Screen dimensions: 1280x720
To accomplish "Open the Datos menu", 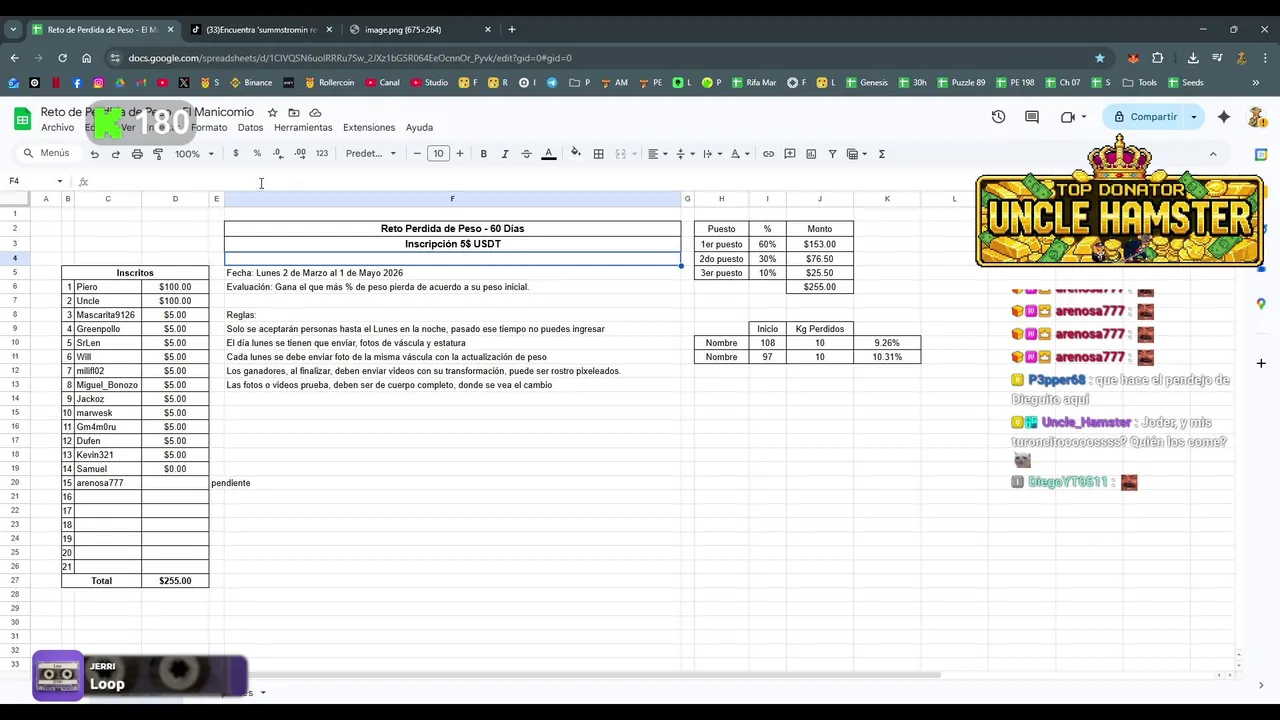I will (x=250, y=128).
